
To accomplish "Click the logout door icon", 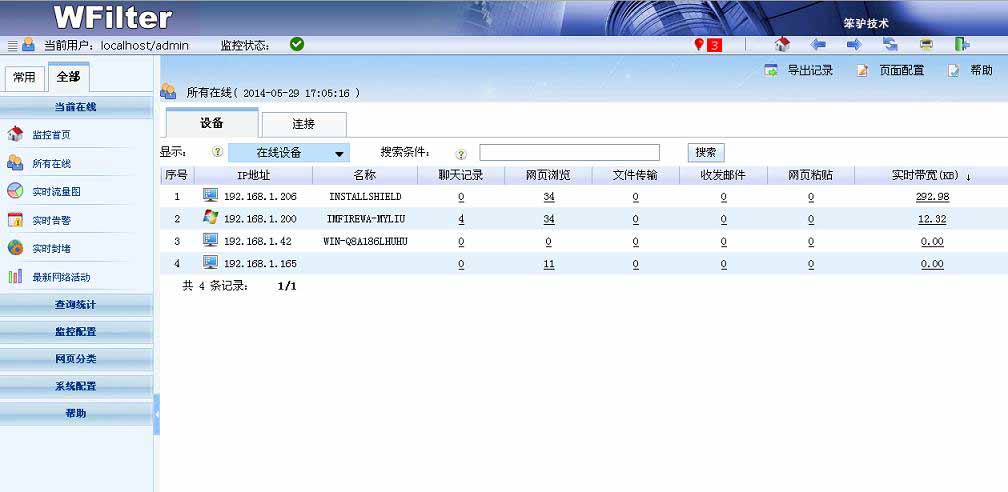I will 961,45.
